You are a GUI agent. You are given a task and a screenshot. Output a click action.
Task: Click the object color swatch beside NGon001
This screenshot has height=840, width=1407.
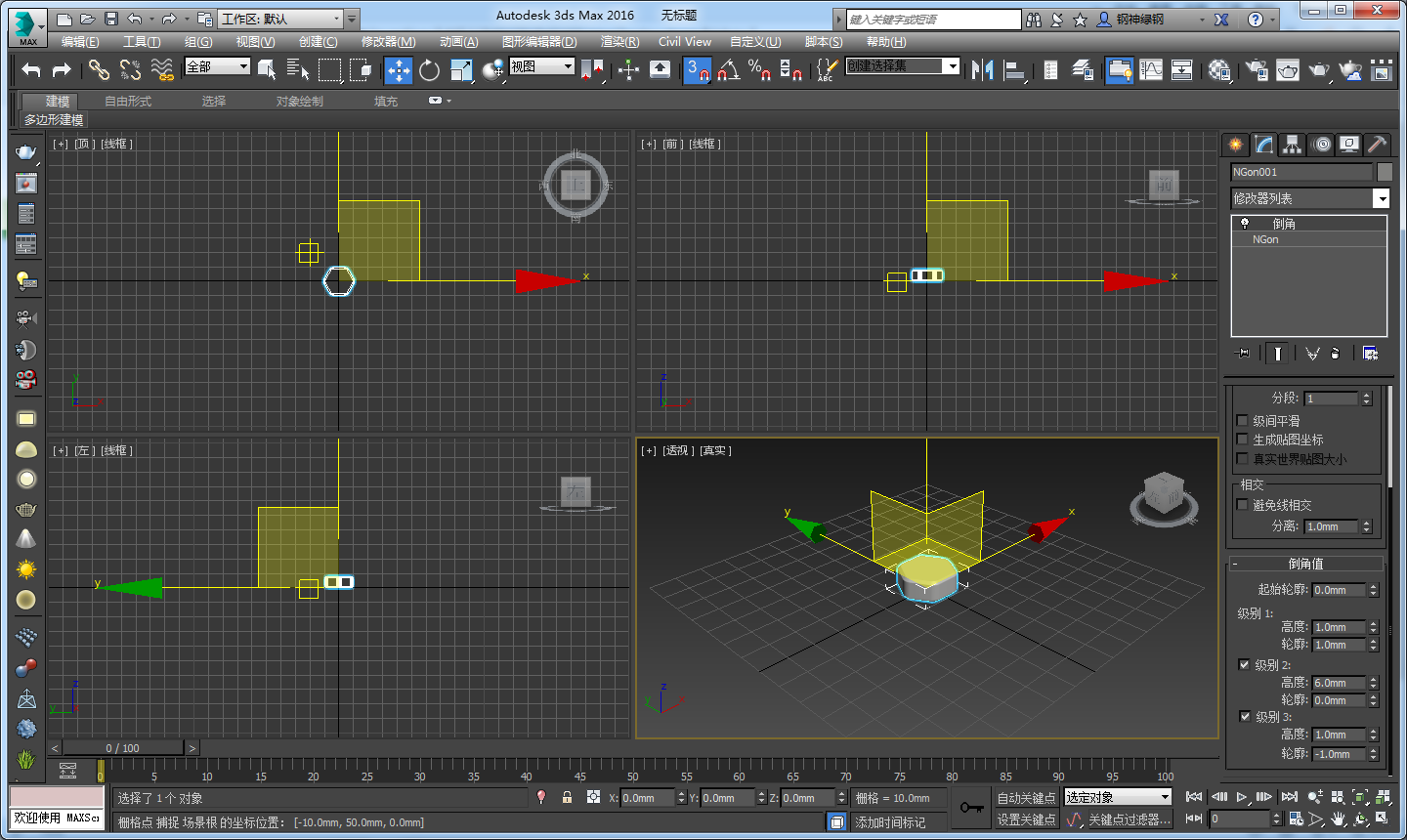(1385, 172)
